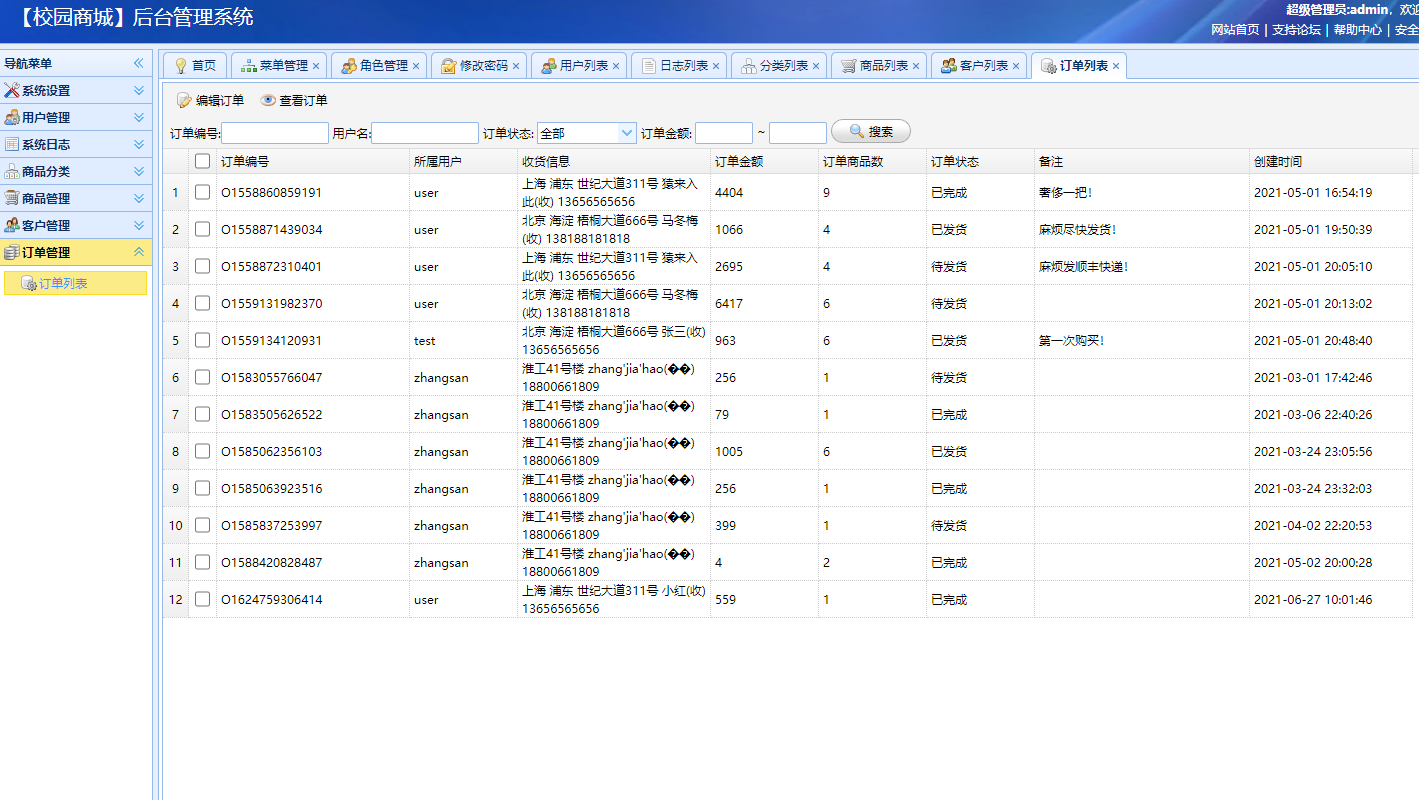Open the website home page link
1419x800 pixels.
point(1235,30)
